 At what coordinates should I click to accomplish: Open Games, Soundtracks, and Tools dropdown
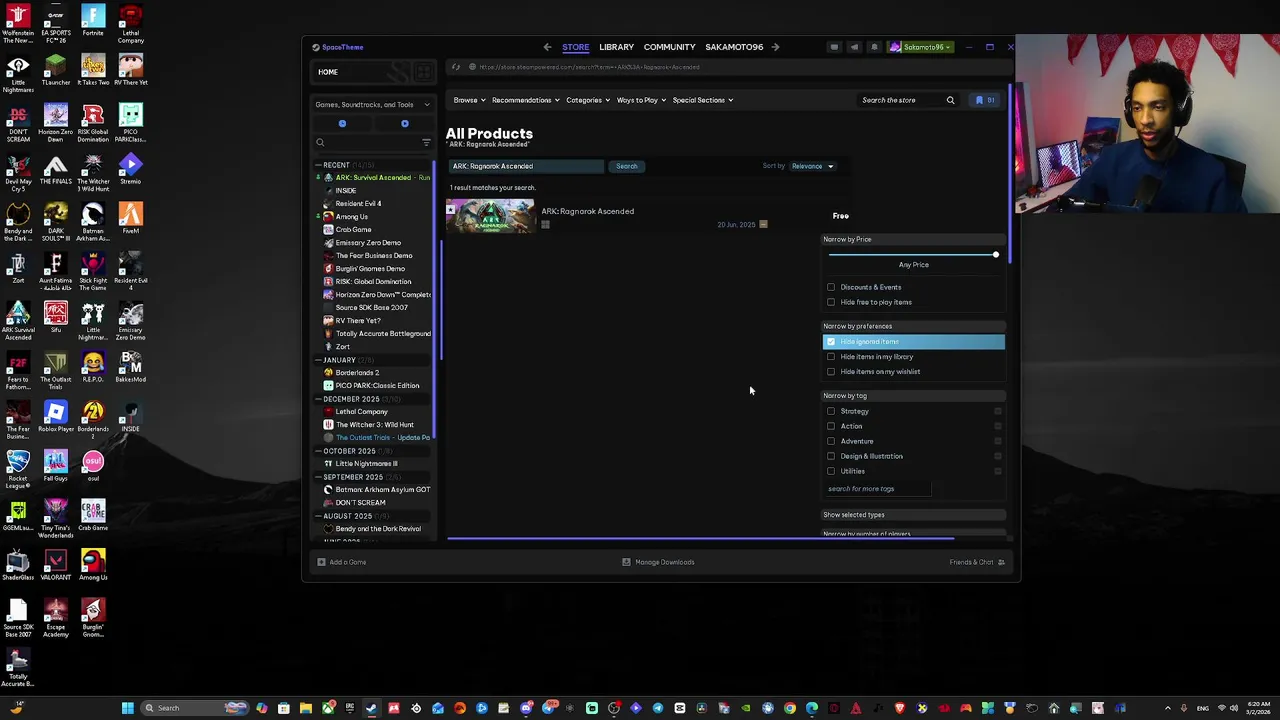point(372,104)
